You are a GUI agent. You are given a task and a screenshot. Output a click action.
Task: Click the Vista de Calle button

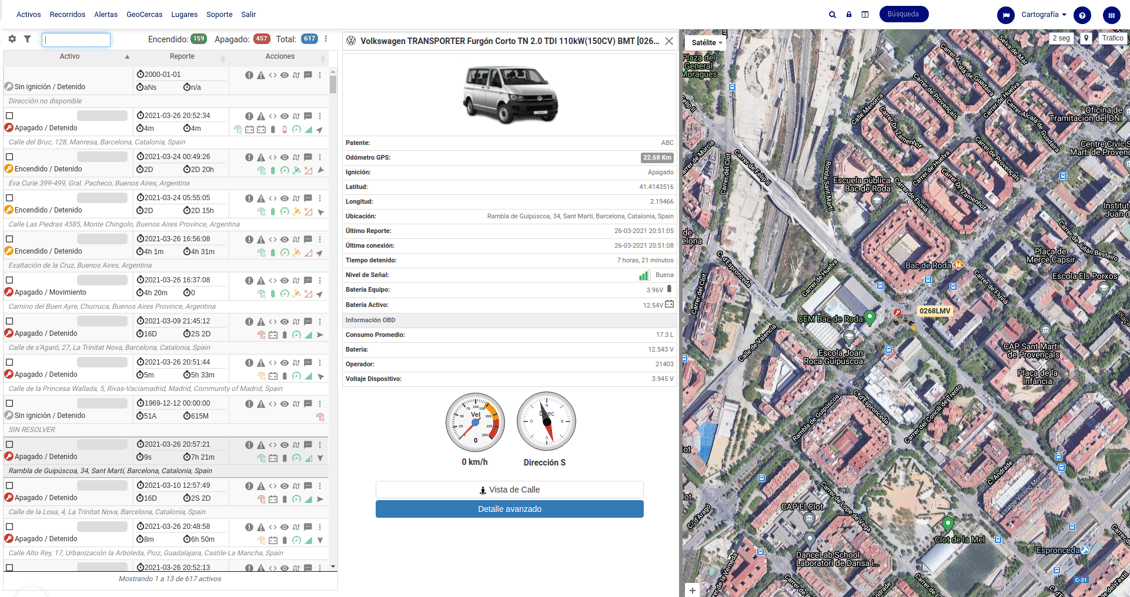(x=510, y=490)
